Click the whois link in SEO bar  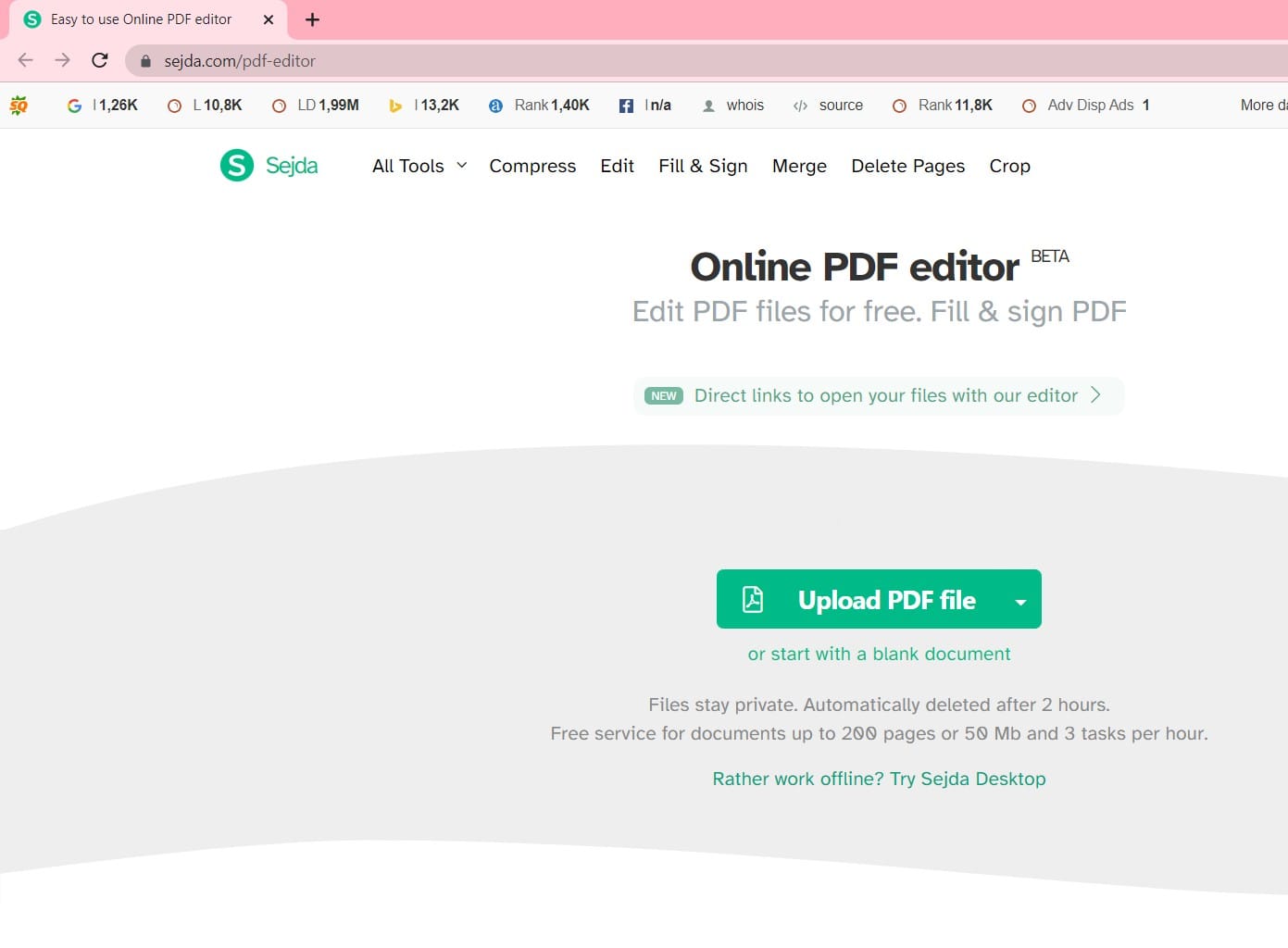745,106
